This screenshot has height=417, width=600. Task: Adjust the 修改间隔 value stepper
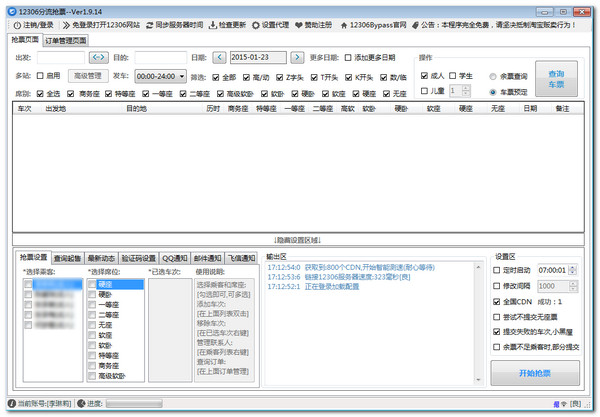coord(572,286)
